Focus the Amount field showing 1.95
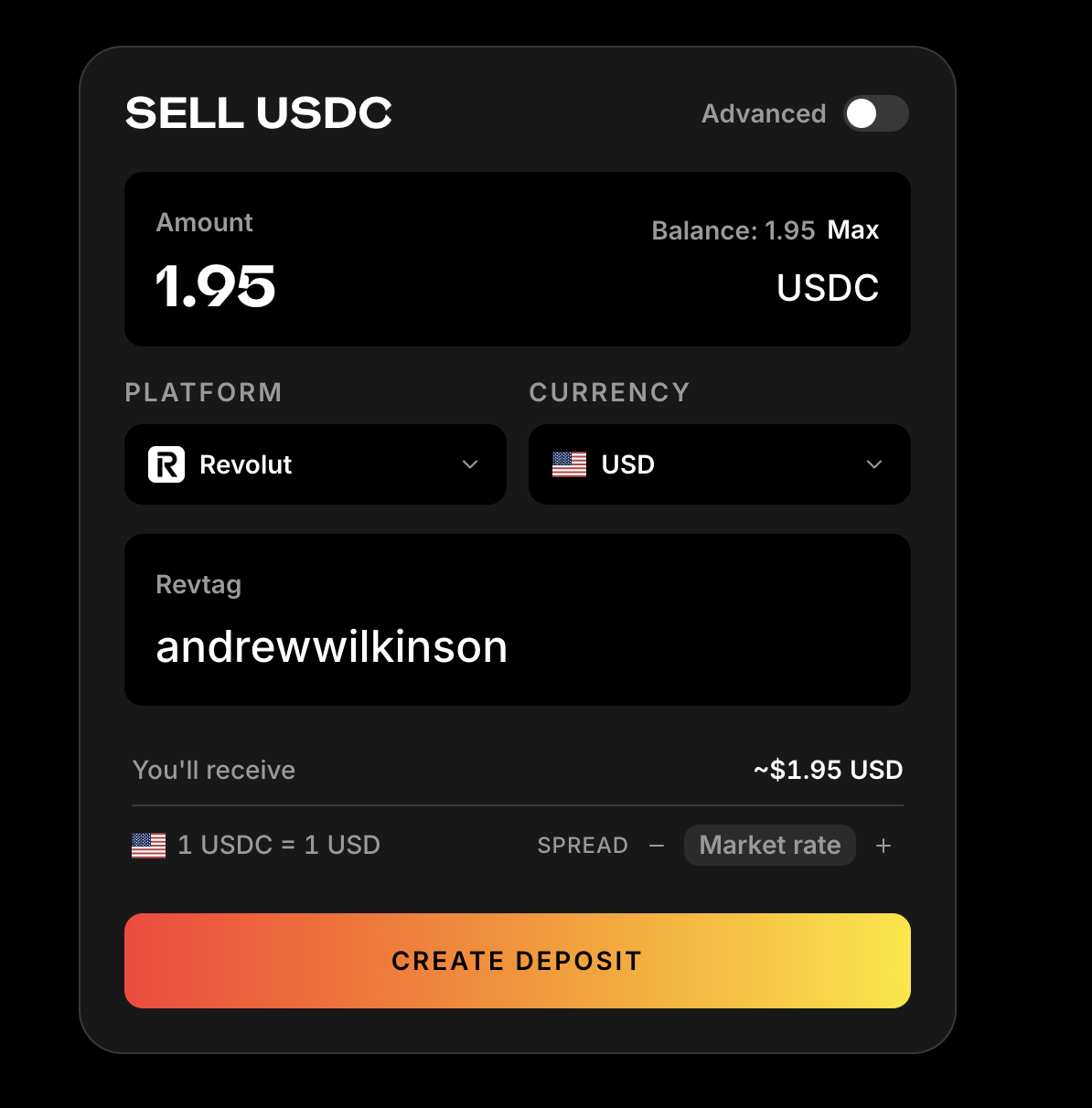 tap(215, 287)
